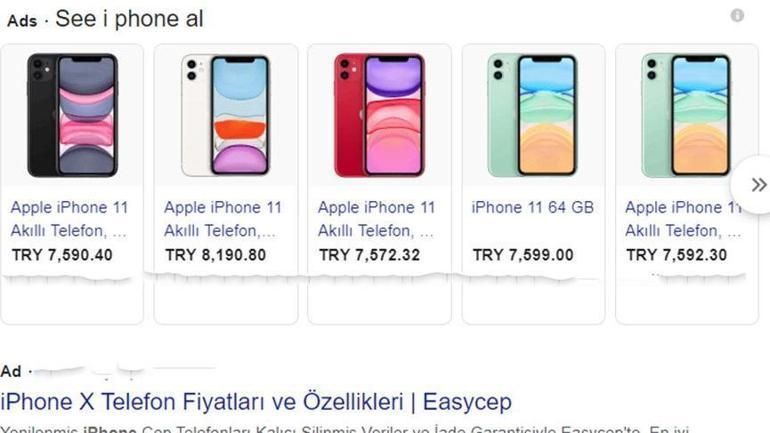Open the Apple iPhone 11 link priced TRY 8,190.80
This screenshot has width=770, height=433.
(222, 218)
